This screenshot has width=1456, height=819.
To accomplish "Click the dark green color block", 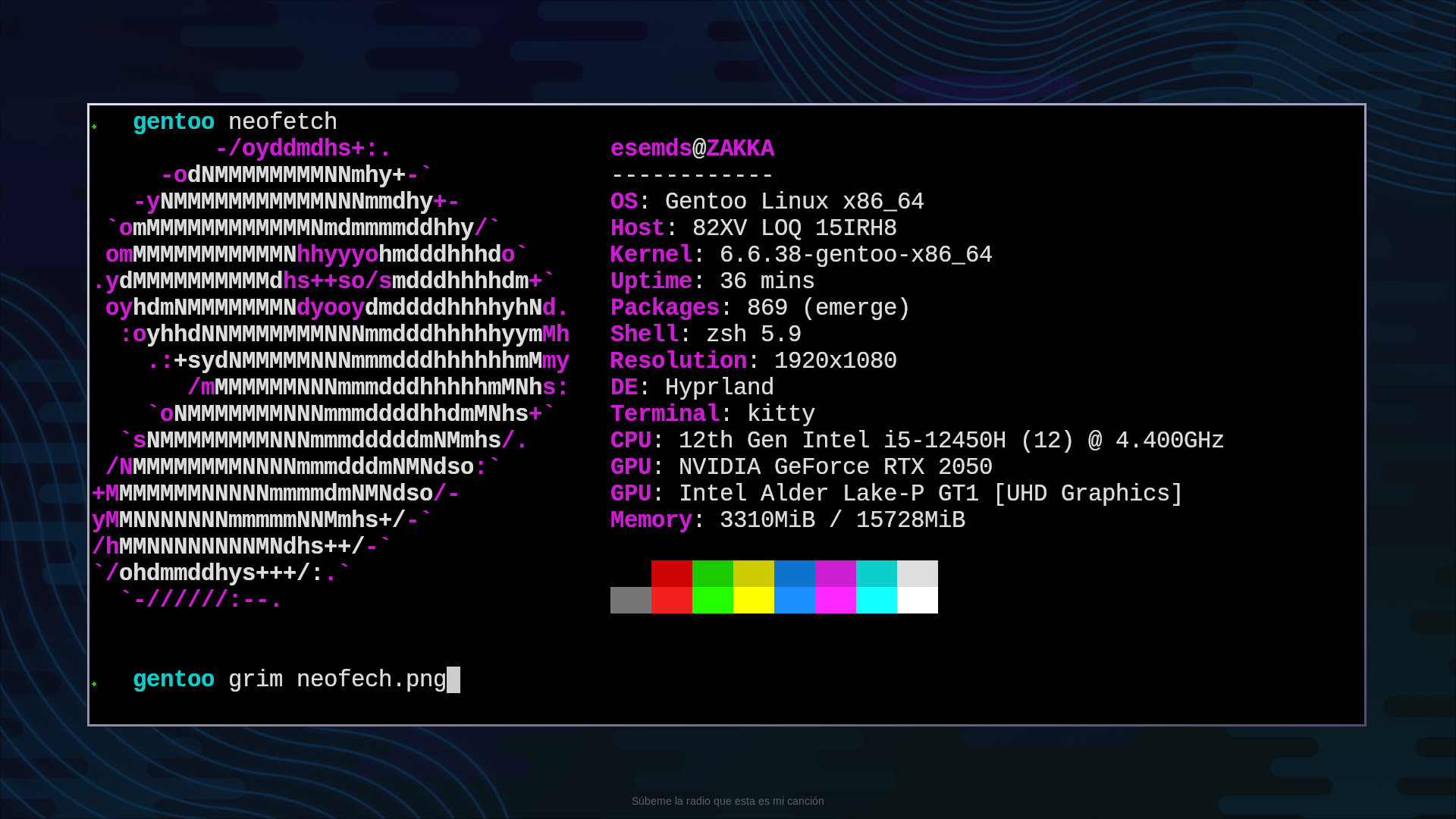I will pyautogui.click(x=712, y=573).
